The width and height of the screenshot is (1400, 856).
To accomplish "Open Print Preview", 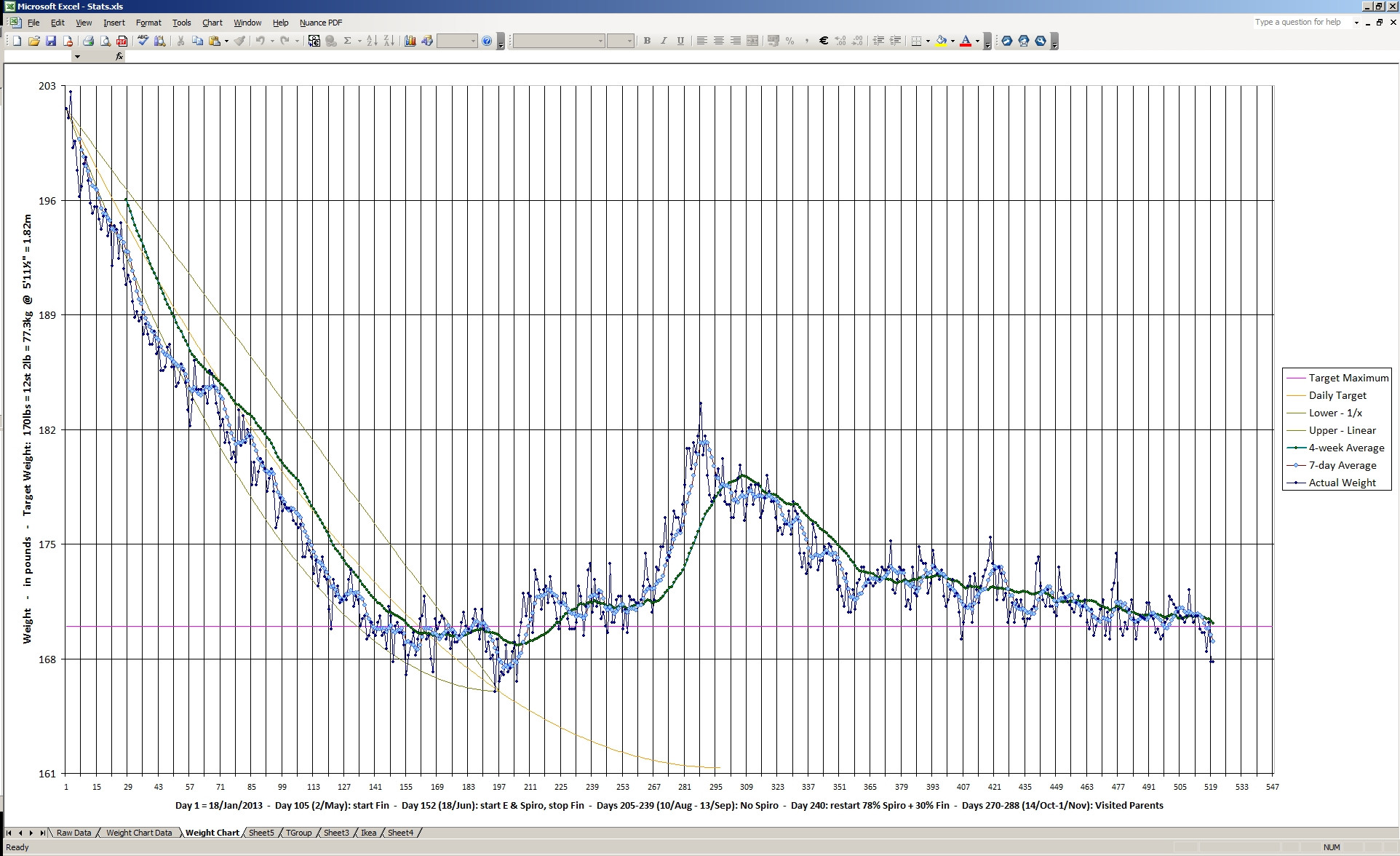I will click(x=106, y=41).
